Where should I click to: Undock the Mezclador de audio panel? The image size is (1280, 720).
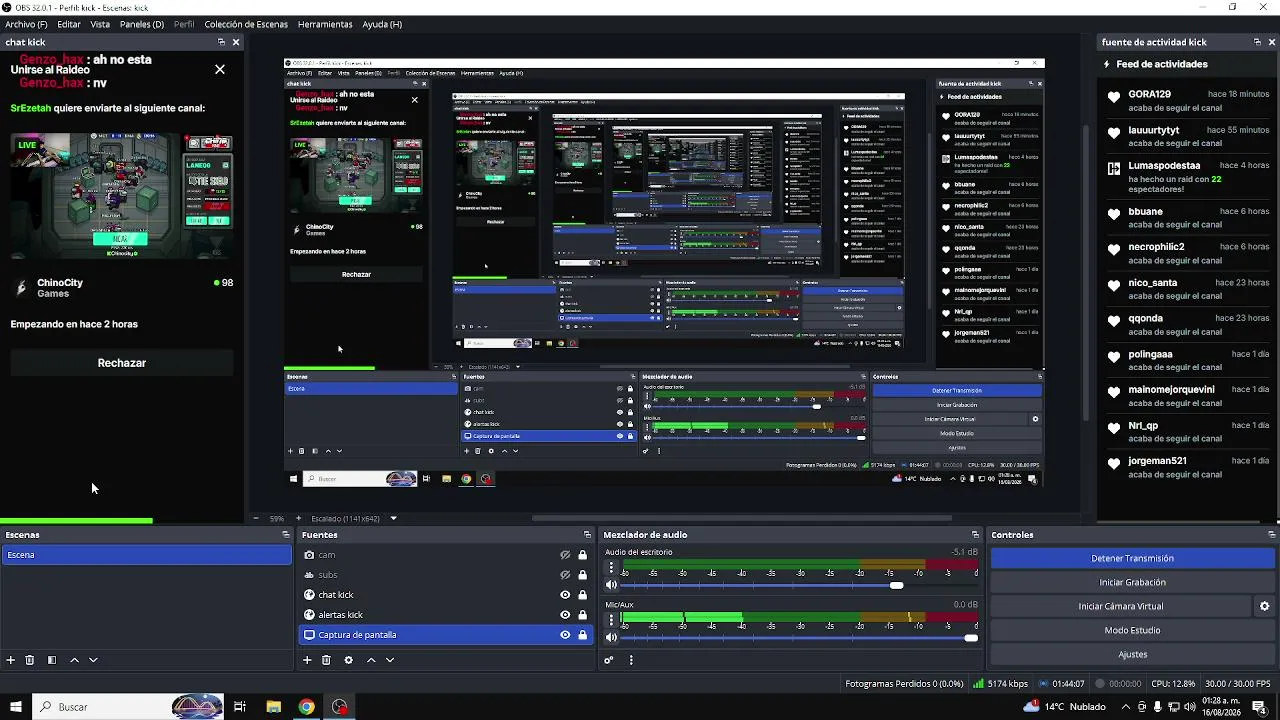[x=975, y=535]
